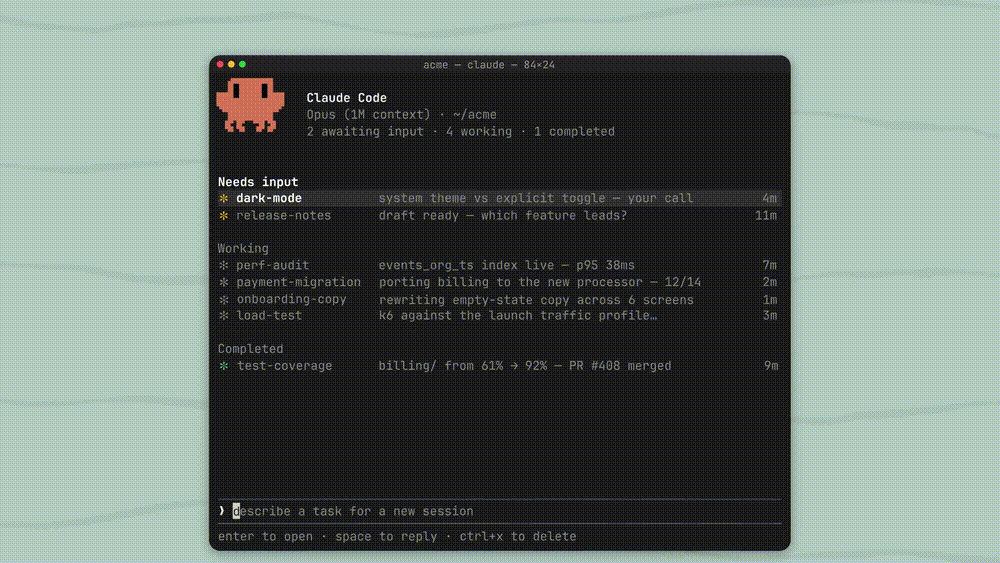The image size is (1000, 563).
Task: Select the onboarding-copy session name
Action: (x=291, y=299)
